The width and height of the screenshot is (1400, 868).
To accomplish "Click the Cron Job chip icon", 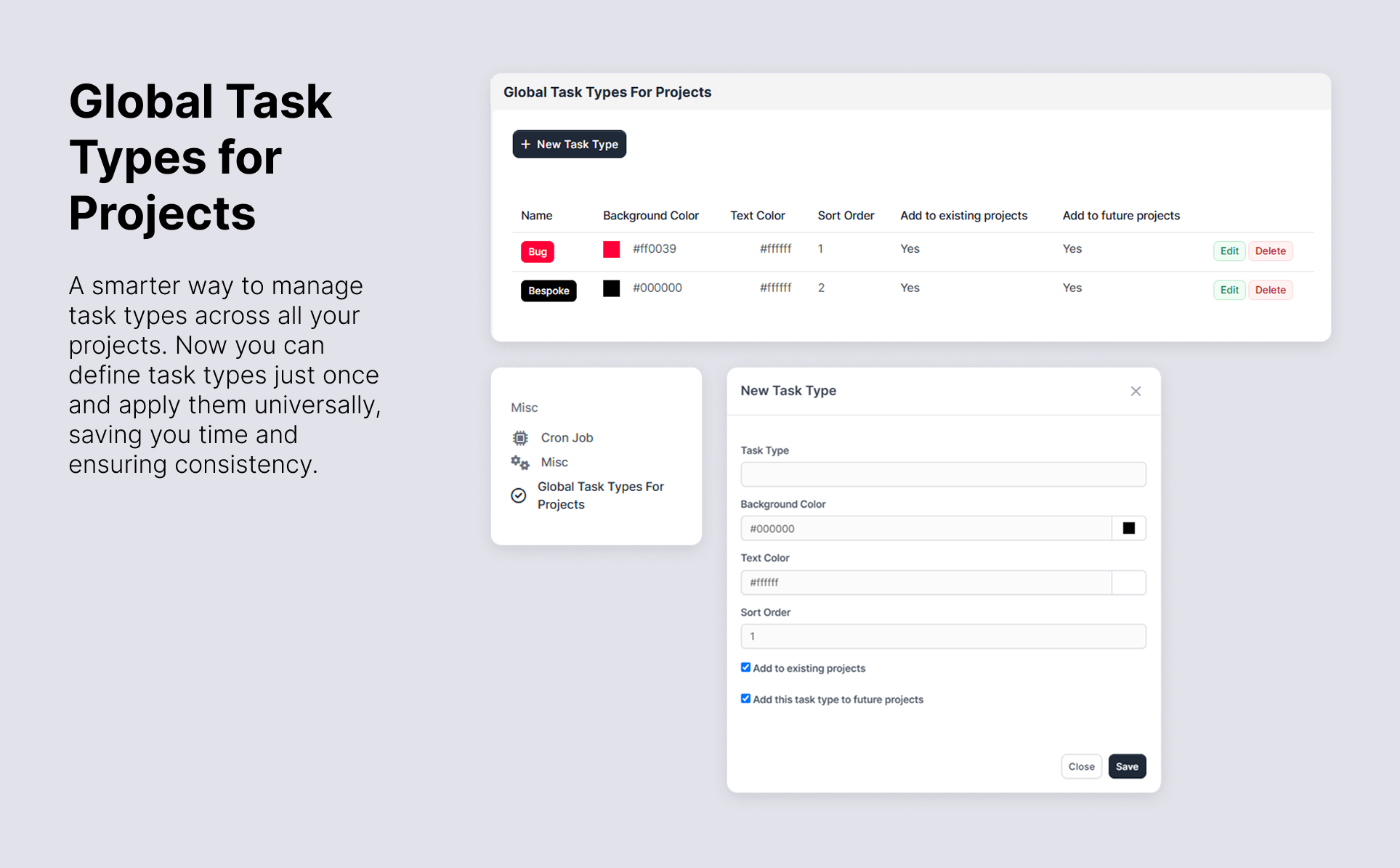I will pyautogui.click(x=520, y=438).
